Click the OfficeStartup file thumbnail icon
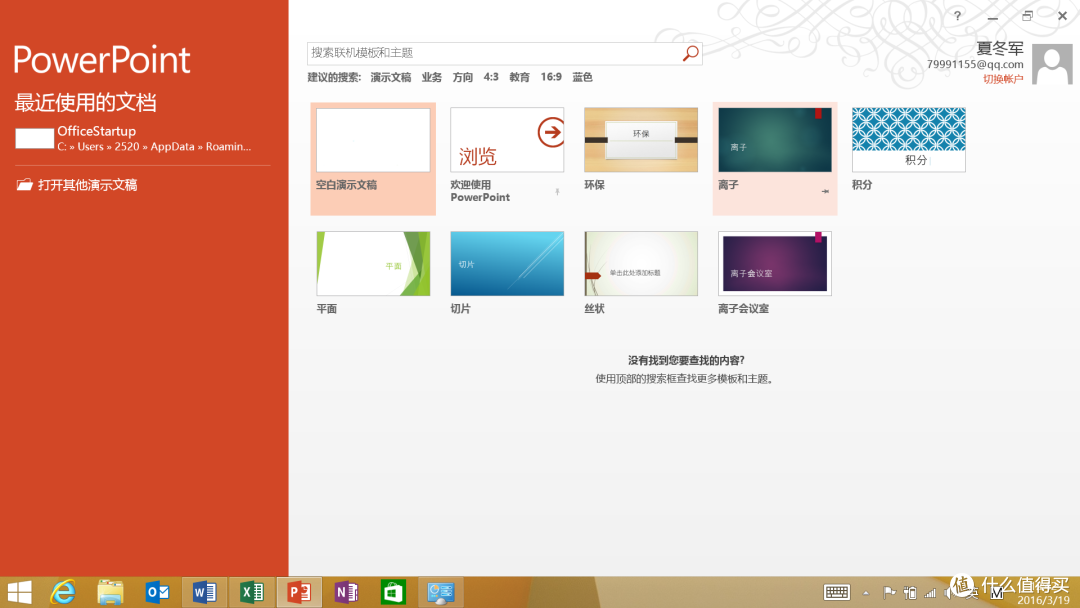This screenshot has height=608, width=1080. (x=34, y=138)
